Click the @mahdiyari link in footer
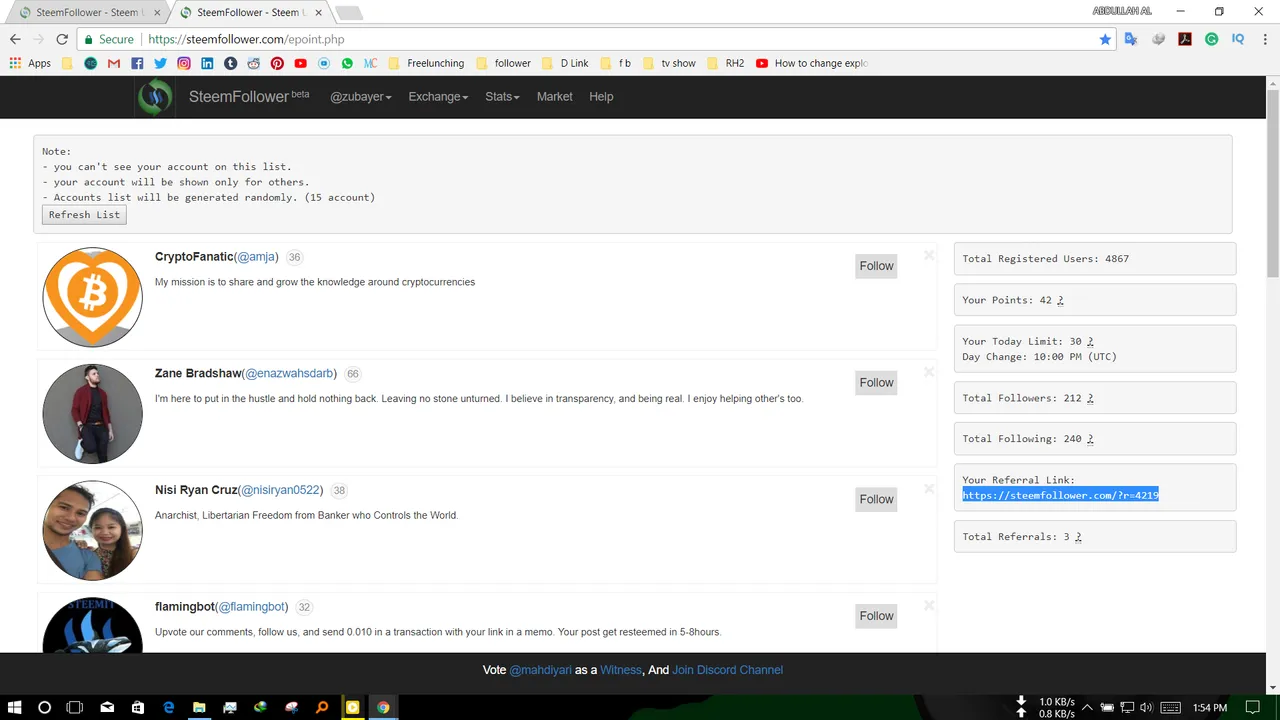Screen dimensions: 1280x720 coord(541,670)
